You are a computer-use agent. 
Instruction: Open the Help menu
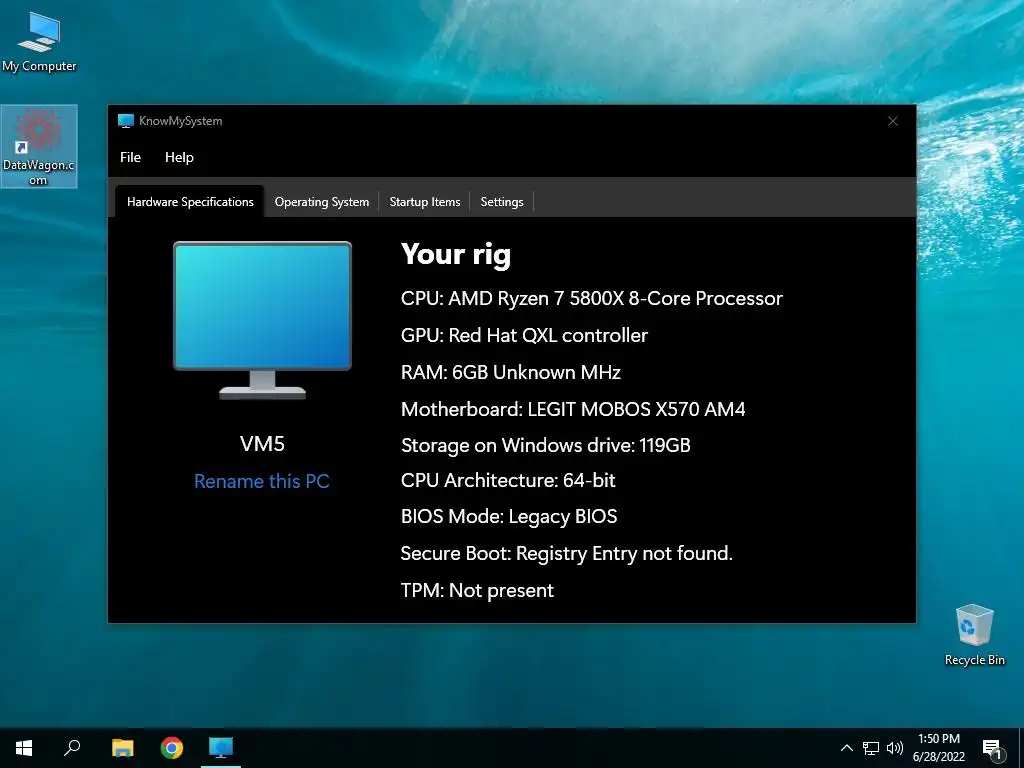coord(179,157)
